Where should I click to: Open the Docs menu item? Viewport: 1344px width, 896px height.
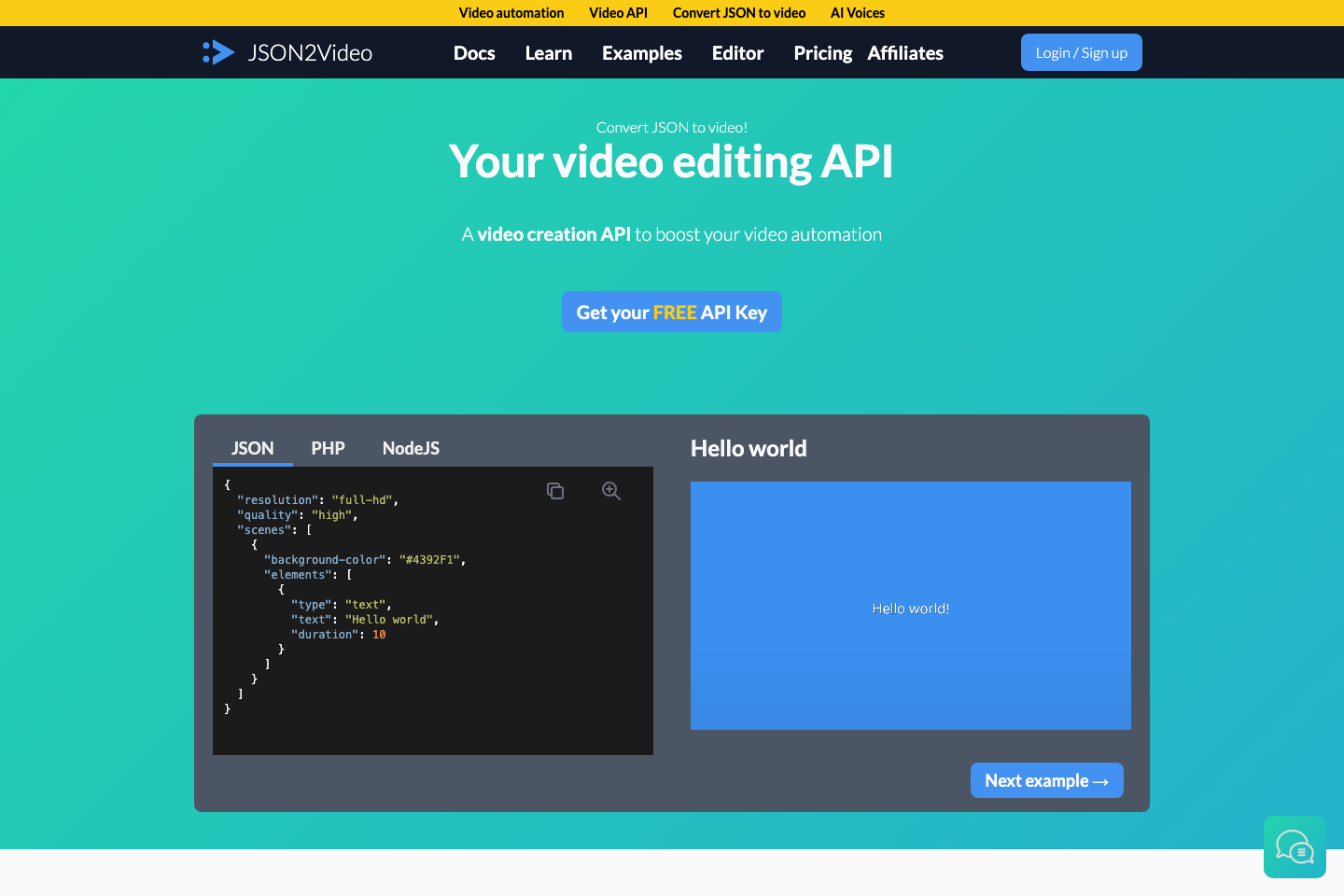474,53
